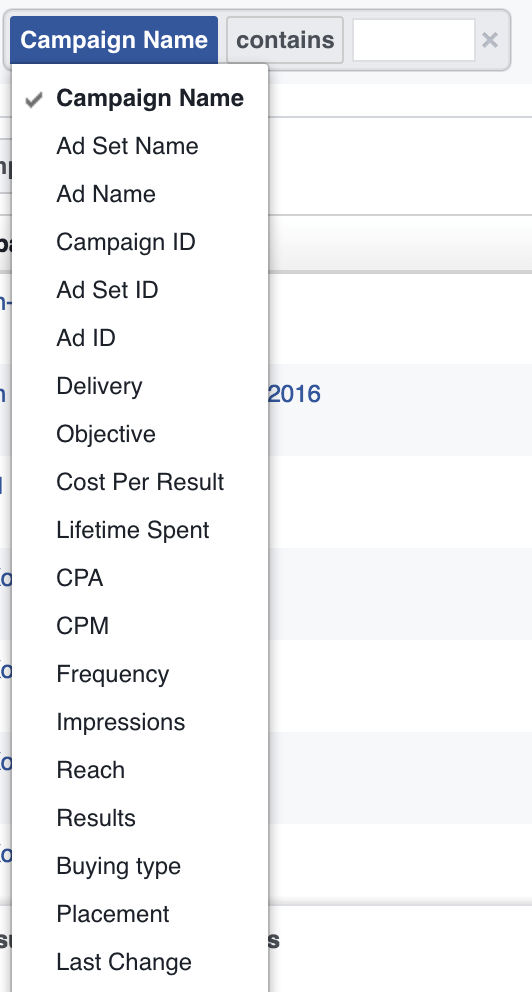Screen dimensions: 532x992
Task: Focus the filter value text field
Action: point(414,40)
